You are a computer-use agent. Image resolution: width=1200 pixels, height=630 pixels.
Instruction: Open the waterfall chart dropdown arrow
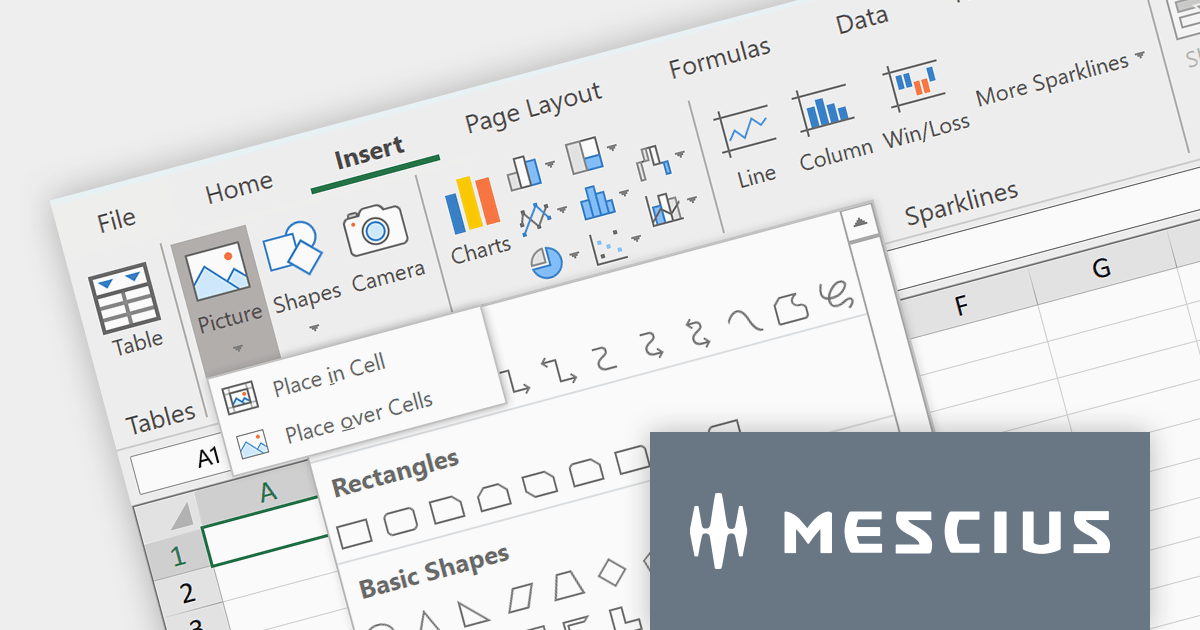click(x=679, y=155)
